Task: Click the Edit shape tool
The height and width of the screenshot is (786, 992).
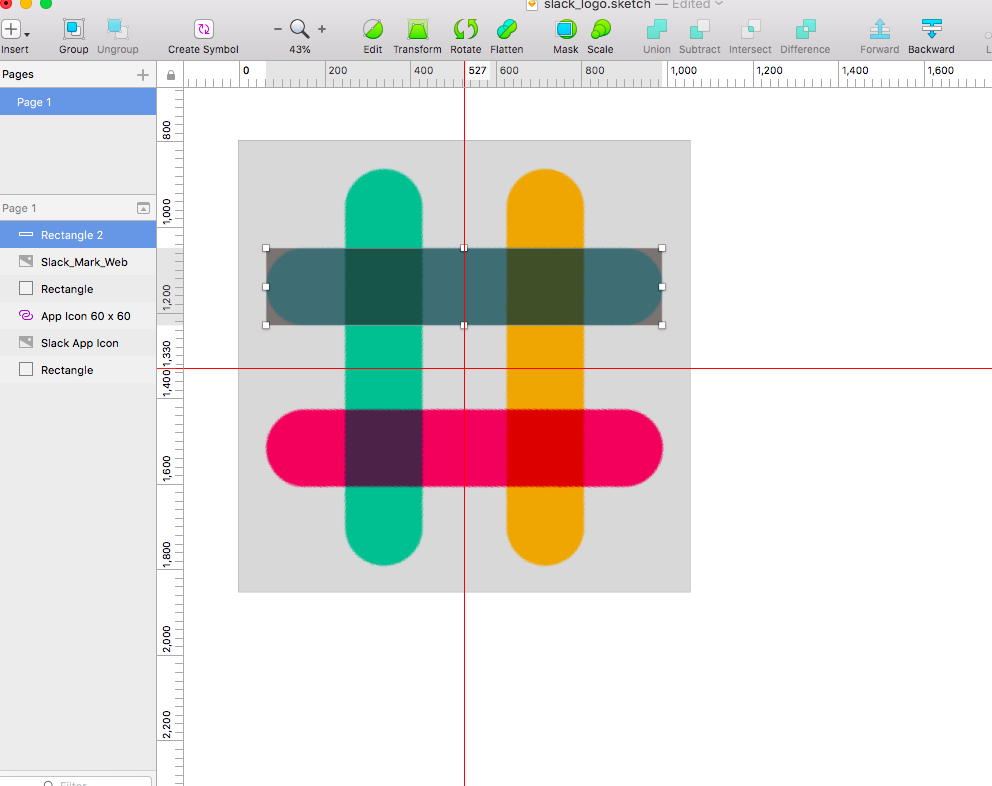Action: [373, 29]
